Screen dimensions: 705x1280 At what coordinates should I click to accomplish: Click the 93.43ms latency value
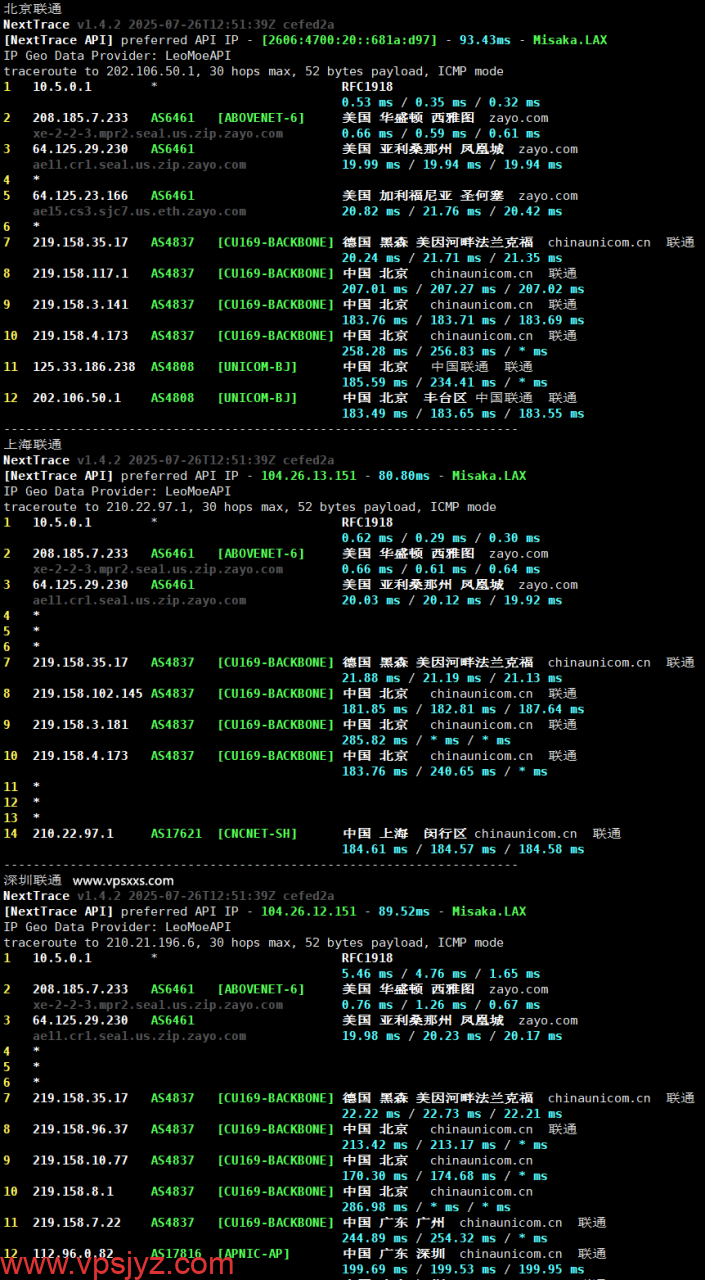coord(485,41)
